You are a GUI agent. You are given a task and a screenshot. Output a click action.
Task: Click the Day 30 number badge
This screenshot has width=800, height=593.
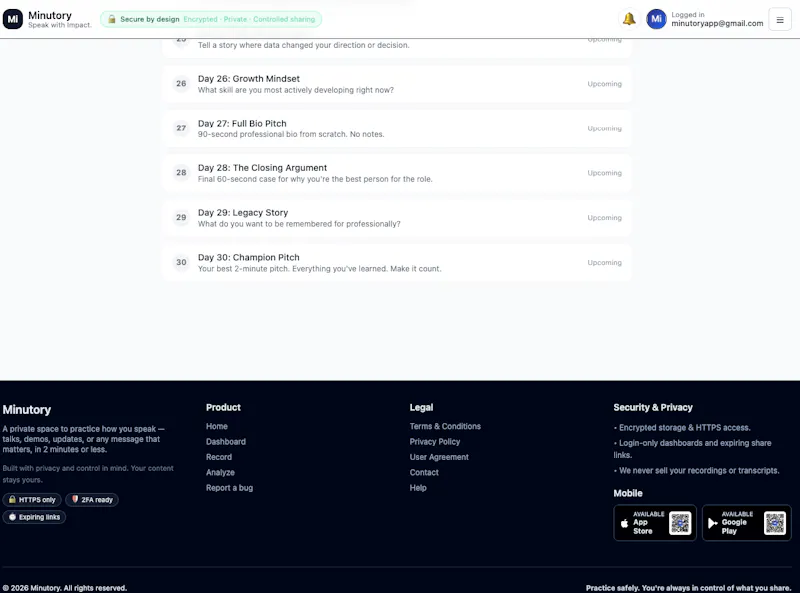click(x=181, y=262)
